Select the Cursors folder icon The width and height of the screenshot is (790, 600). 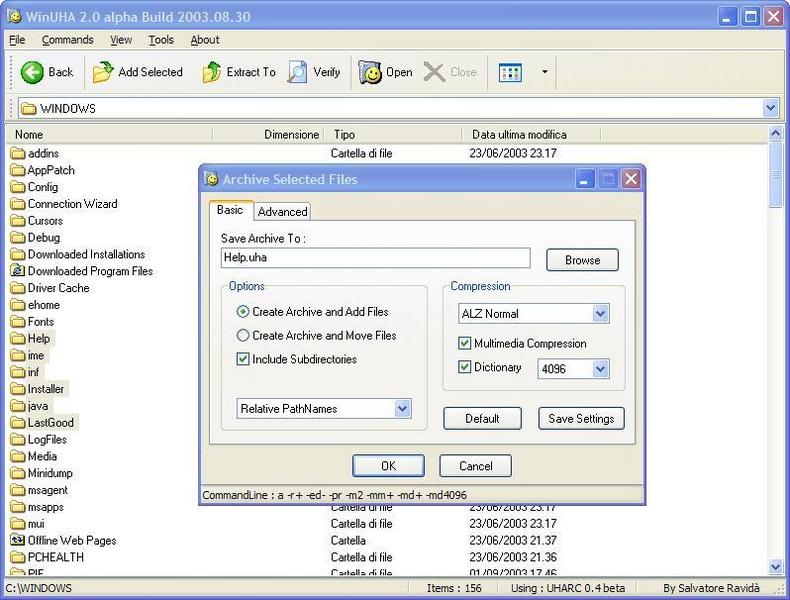[x=18, y=221]
